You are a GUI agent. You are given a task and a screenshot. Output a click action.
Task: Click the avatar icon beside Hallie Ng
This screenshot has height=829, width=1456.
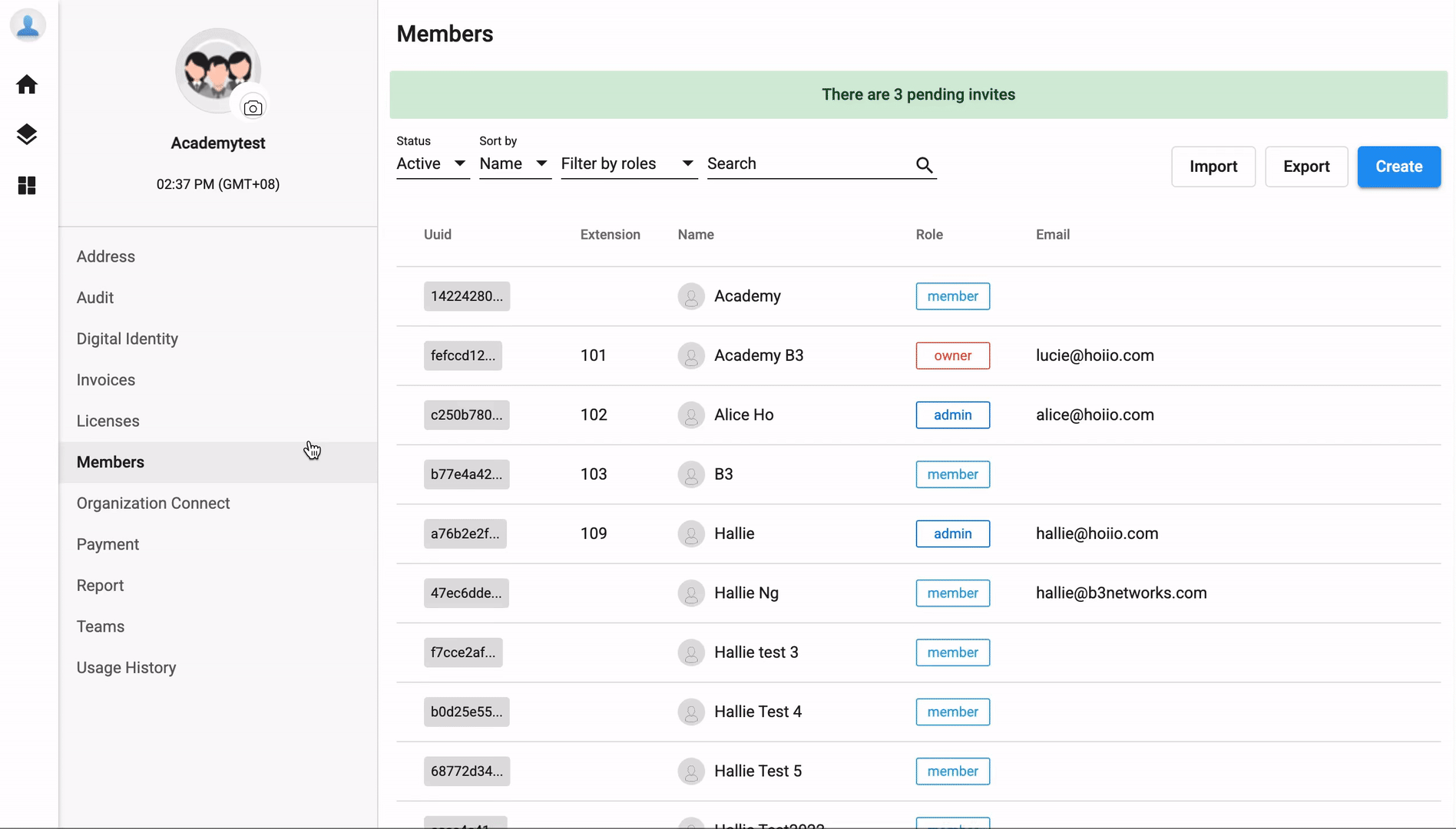[691, 593]
